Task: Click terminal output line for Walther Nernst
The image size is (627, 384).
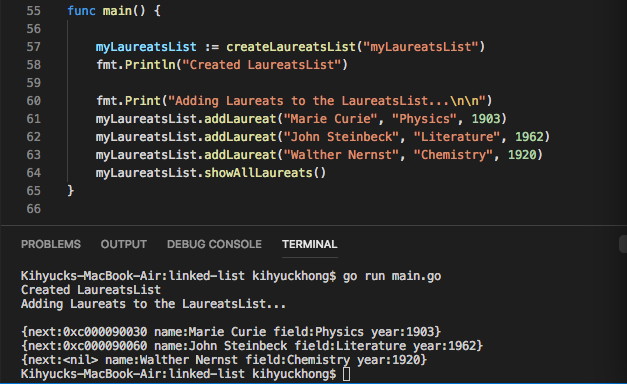Action: (x=224, y=360)
